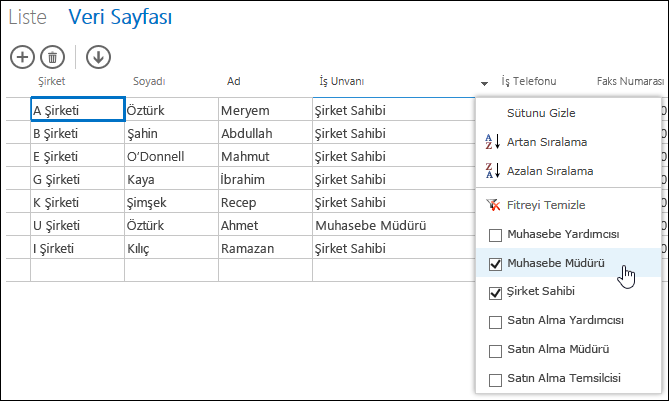
Task: Click the clear filter funnel icon
Action: click(x=493, y=205)
